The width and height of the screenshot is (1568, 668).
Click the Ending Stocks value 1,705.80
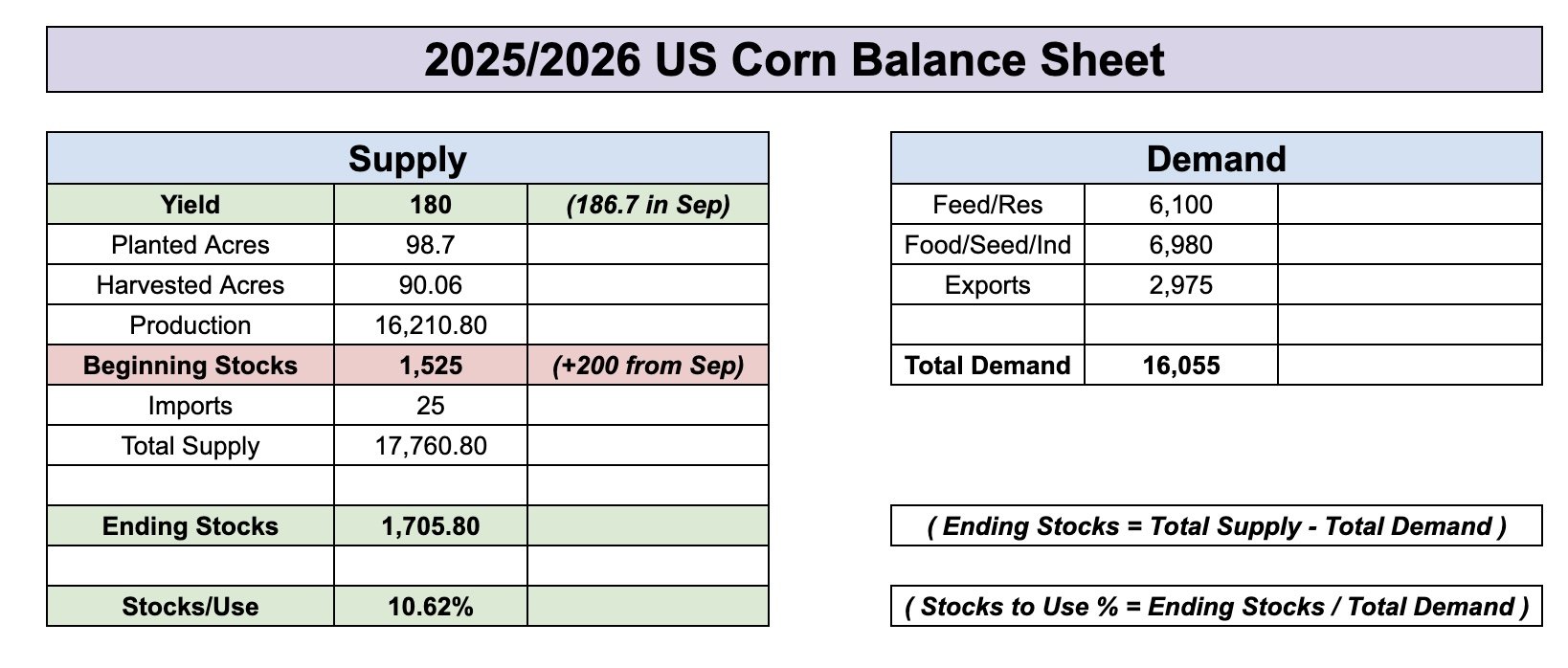[x=431, y=526]
